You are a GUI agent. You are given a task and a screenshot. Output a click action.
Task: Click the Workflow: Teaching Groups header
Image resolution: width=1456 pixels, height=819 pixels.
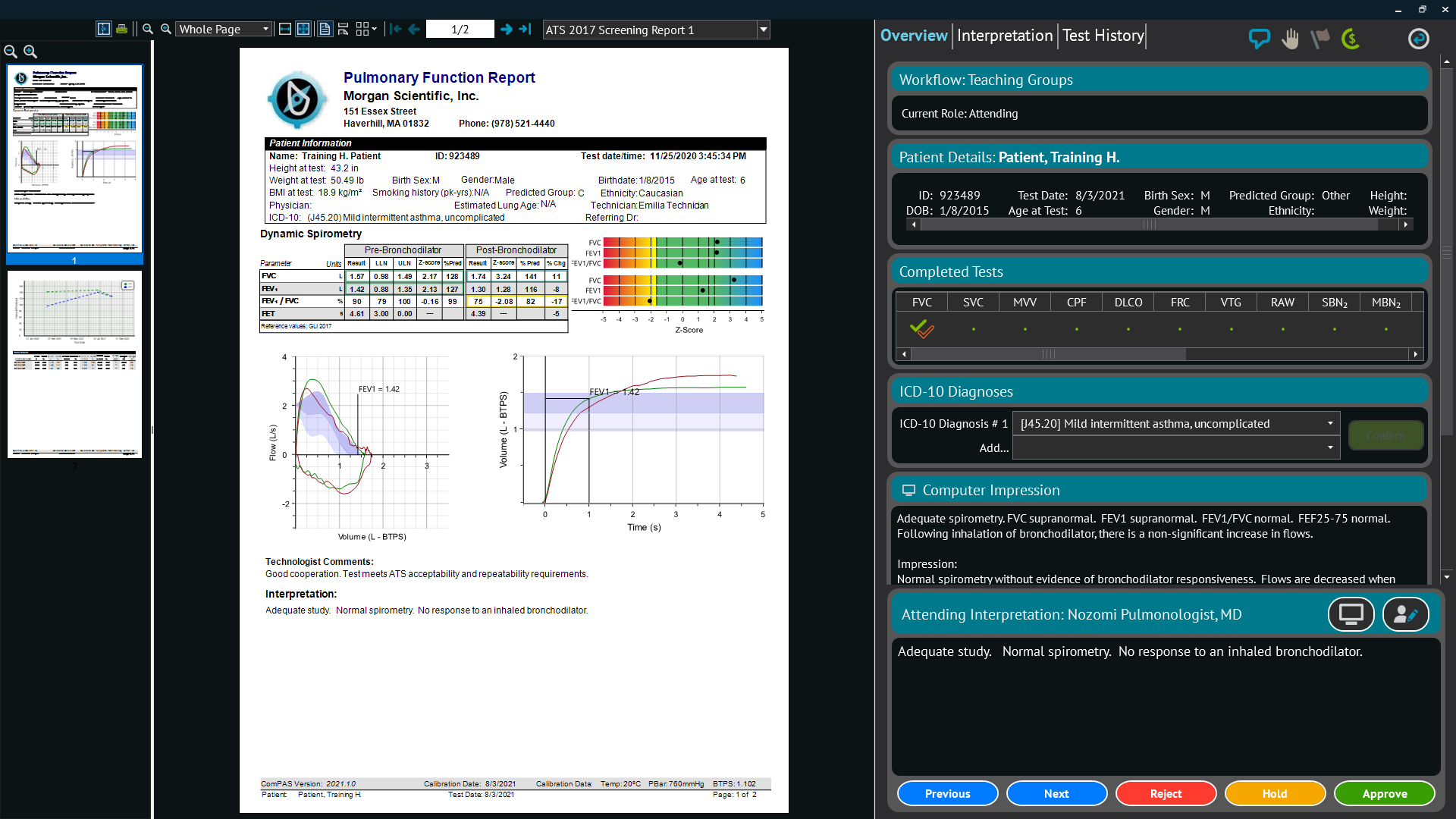(x=1158, y=80)
